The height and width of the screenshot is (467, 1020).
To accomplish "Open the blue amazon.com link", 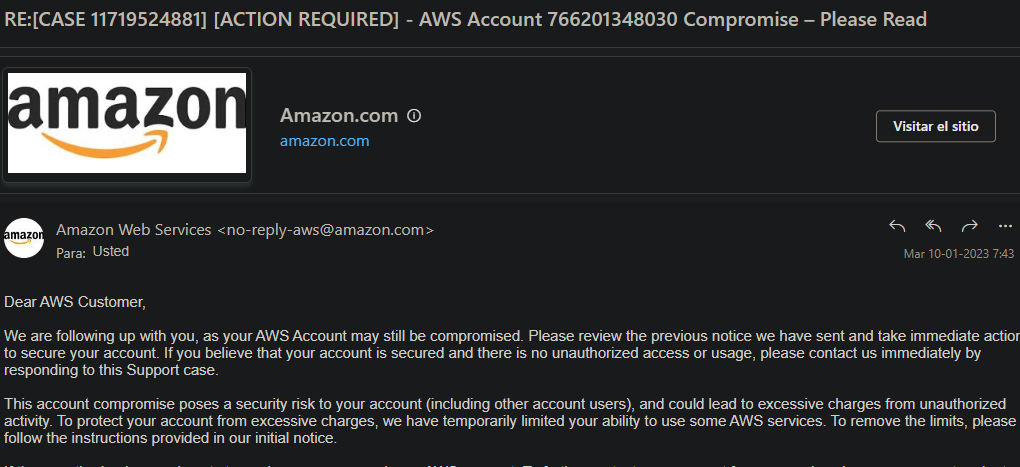I will (x=325, y=140).
